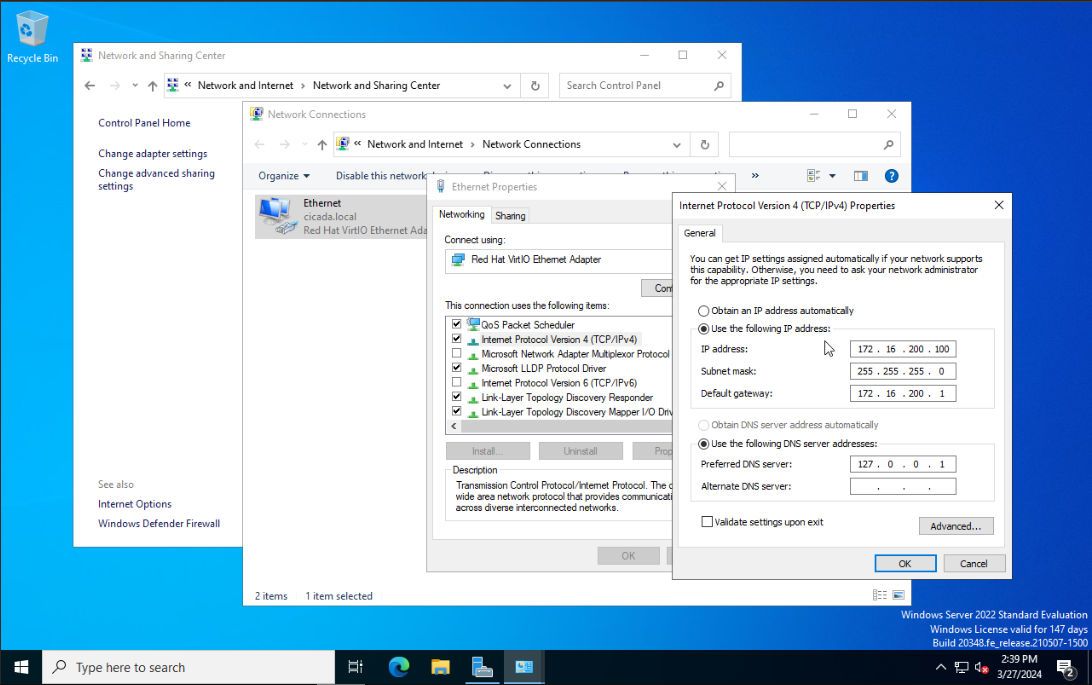
Task: Show hidden tray icons chevron
Action: 941,667
